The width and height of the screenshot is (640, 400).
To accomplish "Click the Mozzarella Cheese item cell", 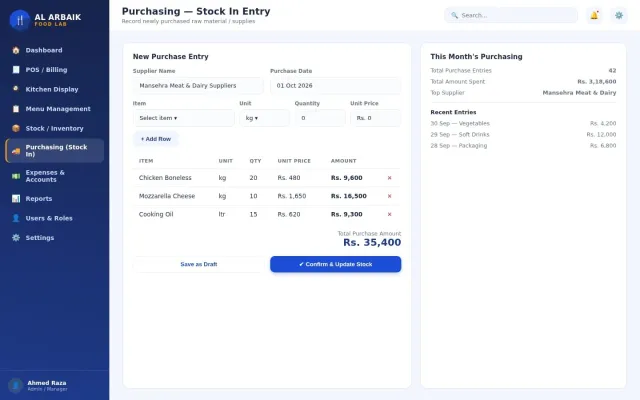I will [167, 196].
